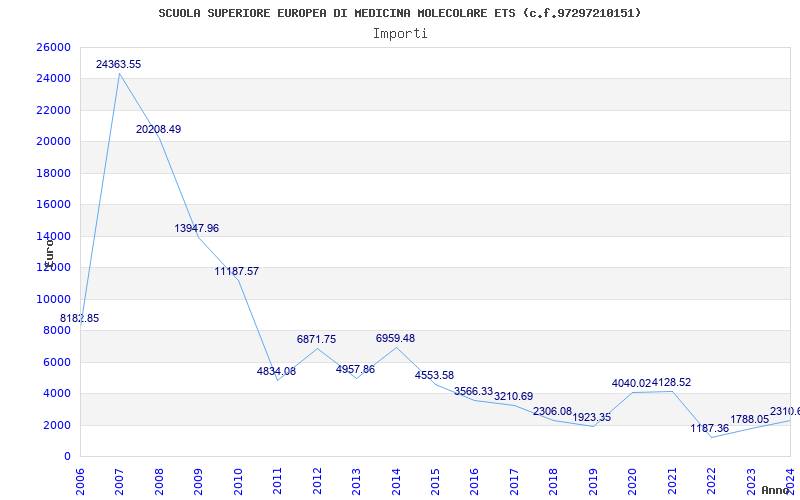Click the data label 4553.58
Image resolution: width=800 pixels, height=500 pixels.
[434, 376]
